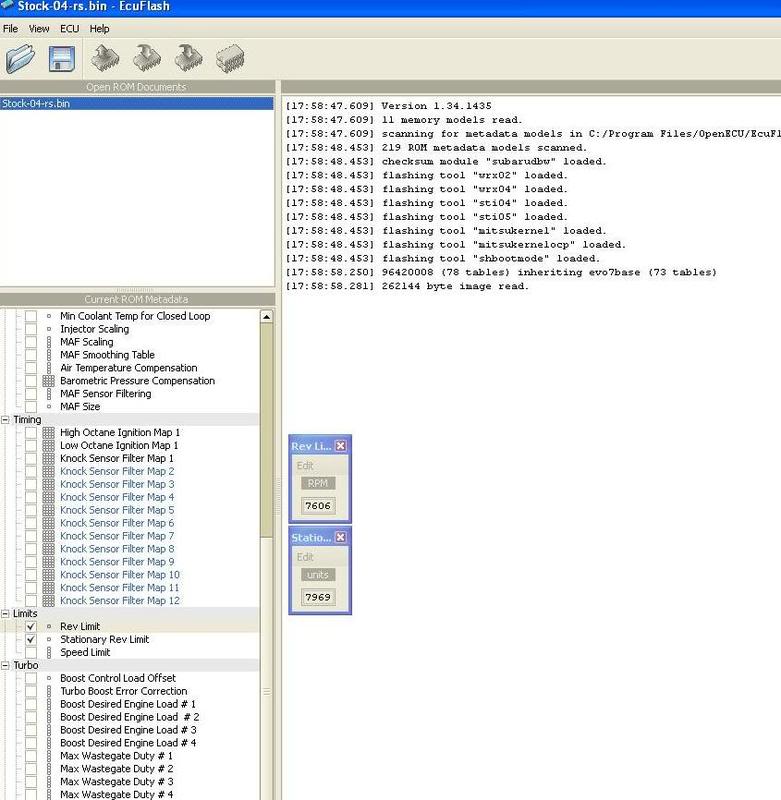Click the first chip icon after the save icon
Image resolution: width=781 pixels, height=800 pixels.
coord(105,58)
